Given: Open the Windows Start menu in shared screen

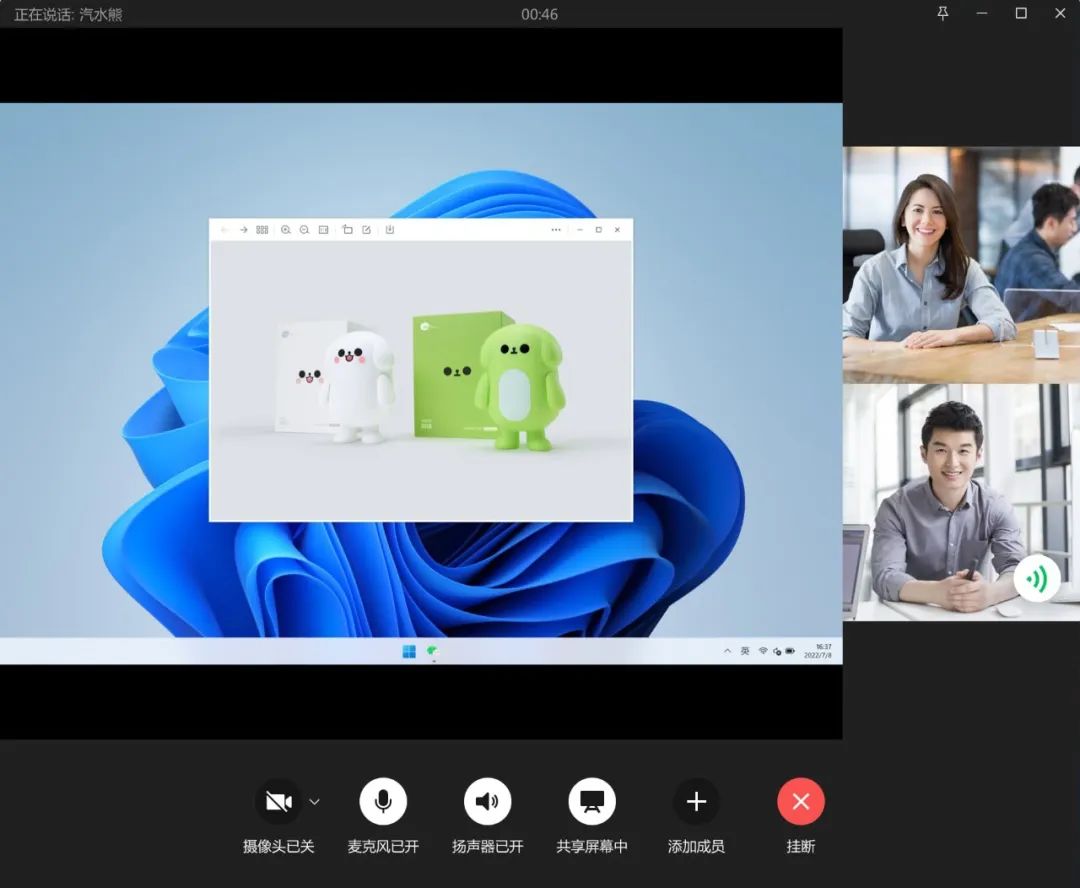Looking at the screenshot, I should [409, 651].
